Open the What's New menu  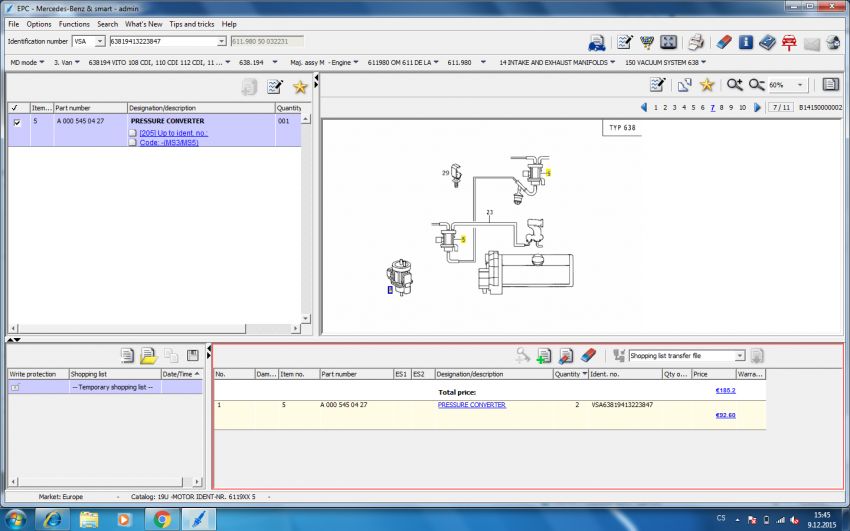click(x=144, y=24)
